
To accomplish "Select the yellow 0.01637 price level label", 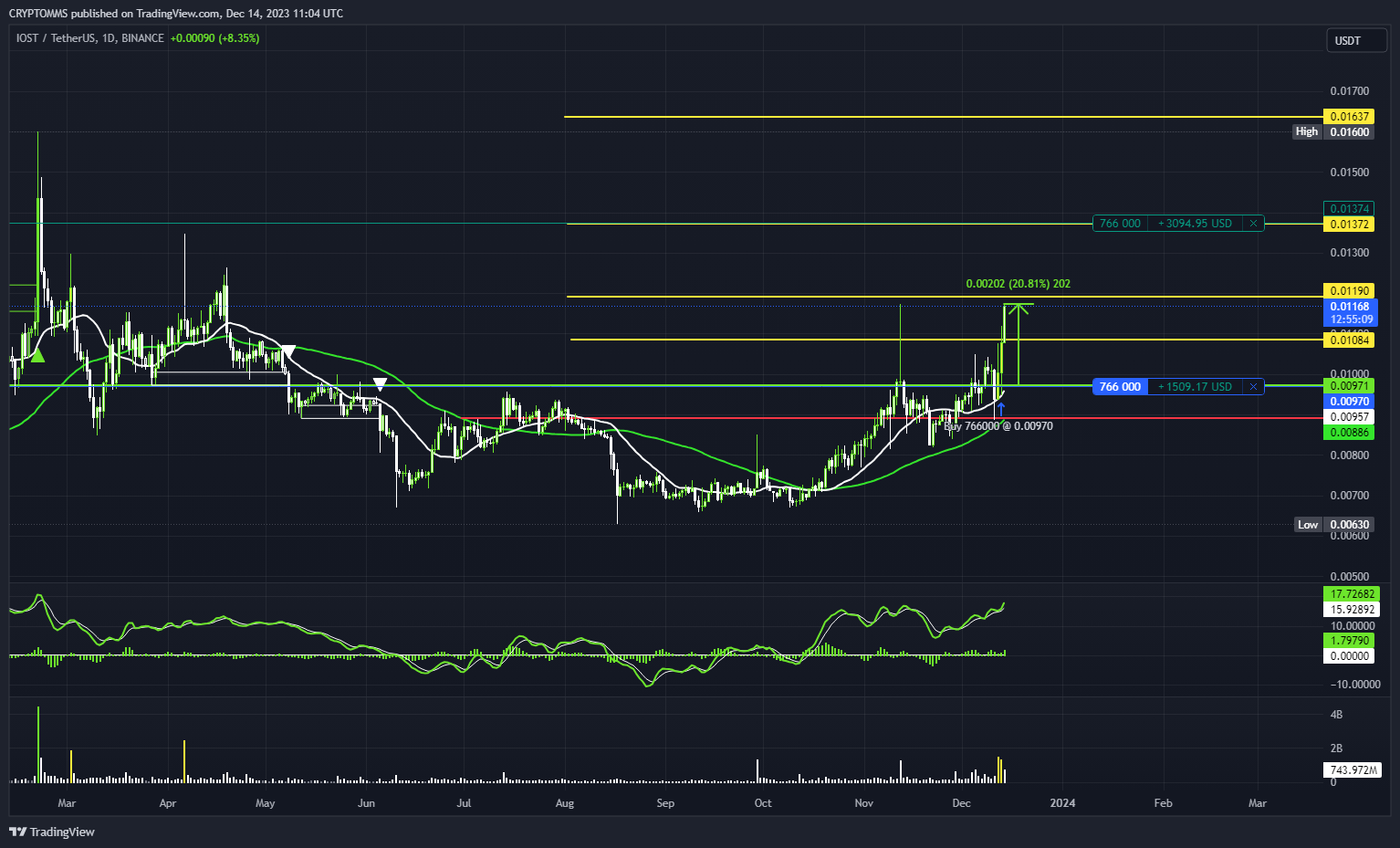I will click(1349, 117).
